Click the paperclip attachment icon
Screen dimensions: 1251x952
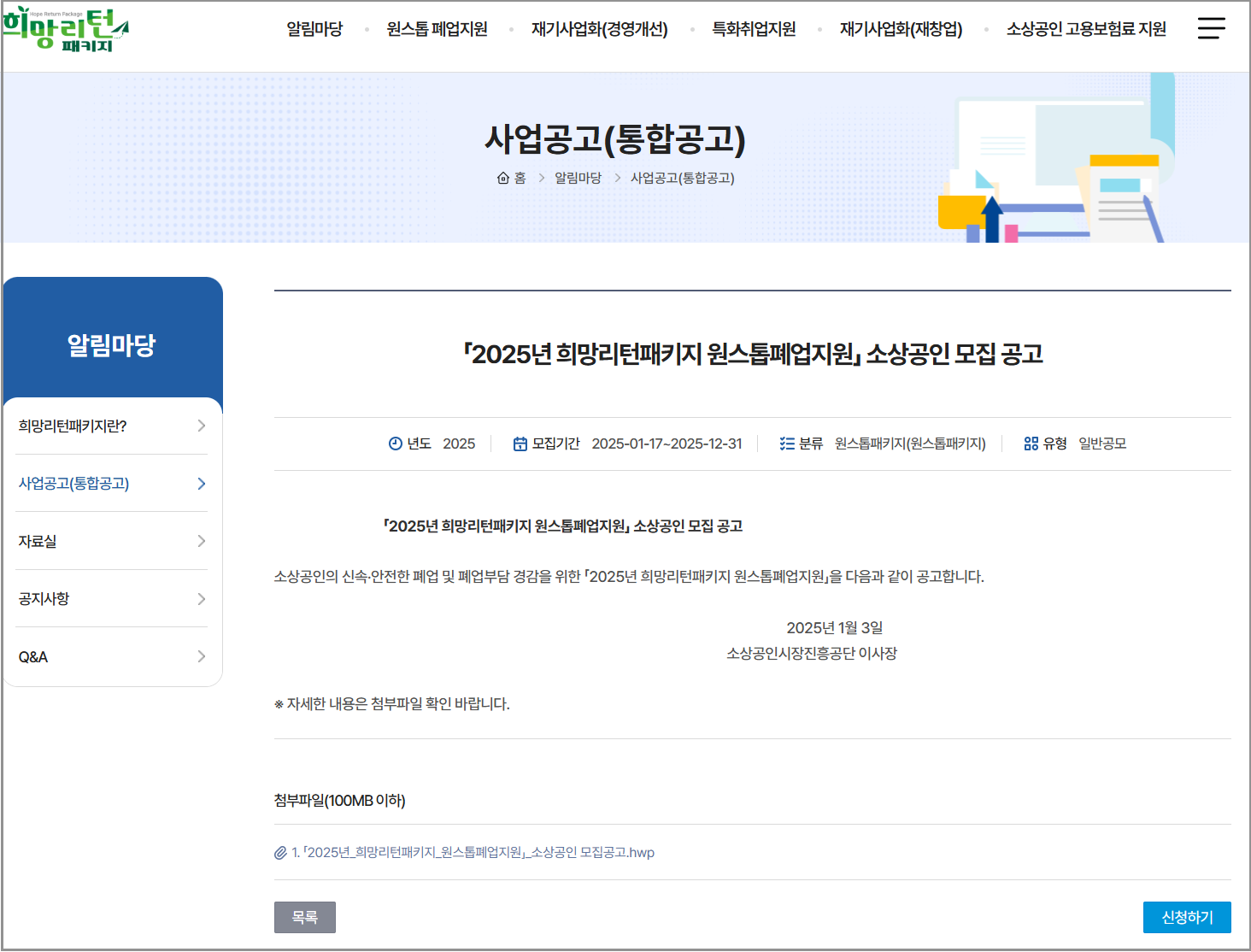click(280, 853)
